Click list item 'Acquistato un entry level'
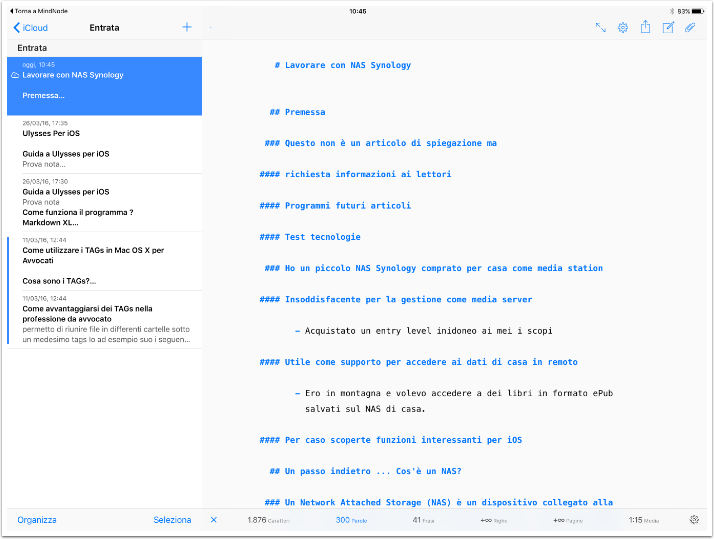This screenshot has height=539, width=714. [x=423, y=331]
